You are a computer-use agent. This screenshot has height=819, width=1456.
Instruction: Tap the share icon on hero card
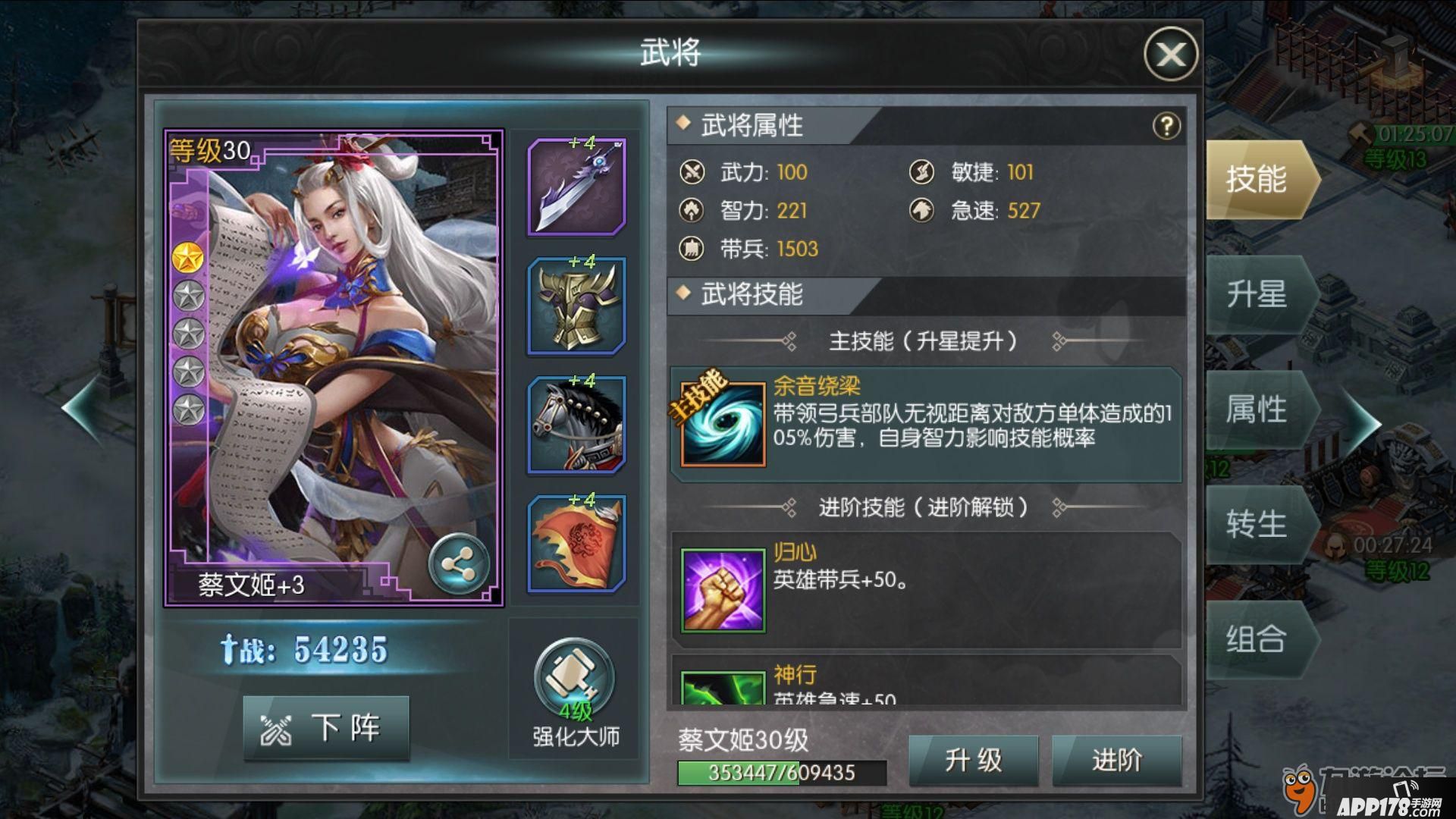458,565
